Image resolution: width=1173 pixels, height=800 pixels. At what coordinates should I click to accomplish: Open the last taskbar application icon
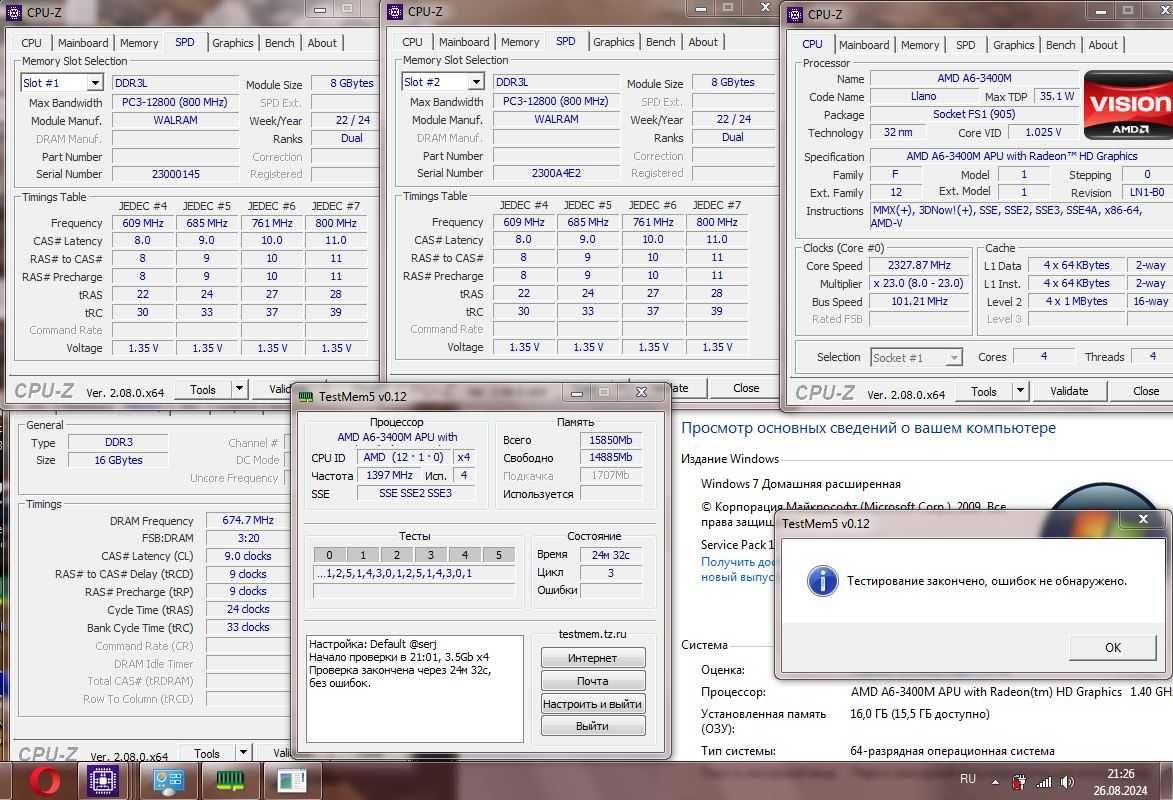coord(291,781)
